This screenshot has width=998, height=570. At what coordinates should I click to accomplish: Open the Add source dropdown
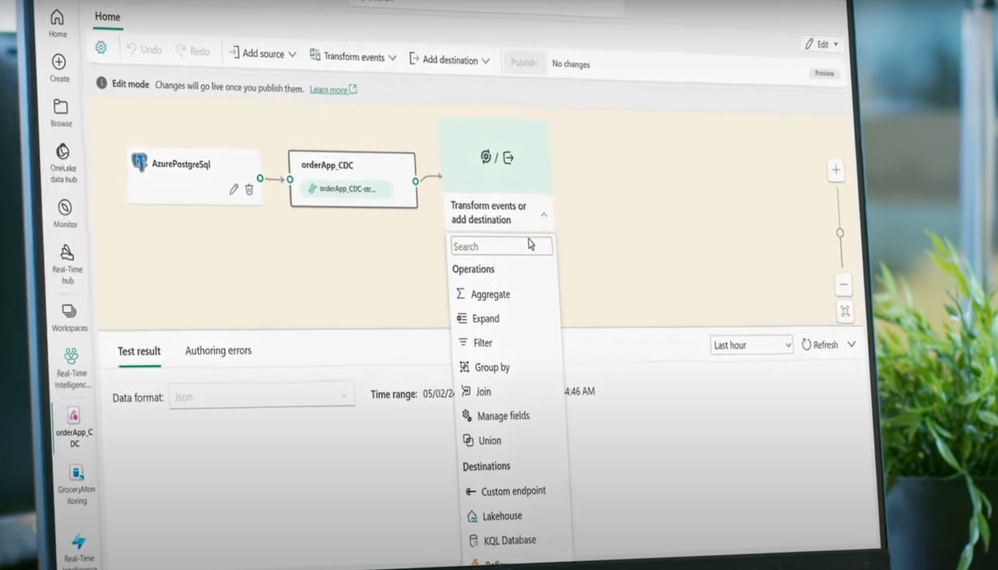pos(262,53)
